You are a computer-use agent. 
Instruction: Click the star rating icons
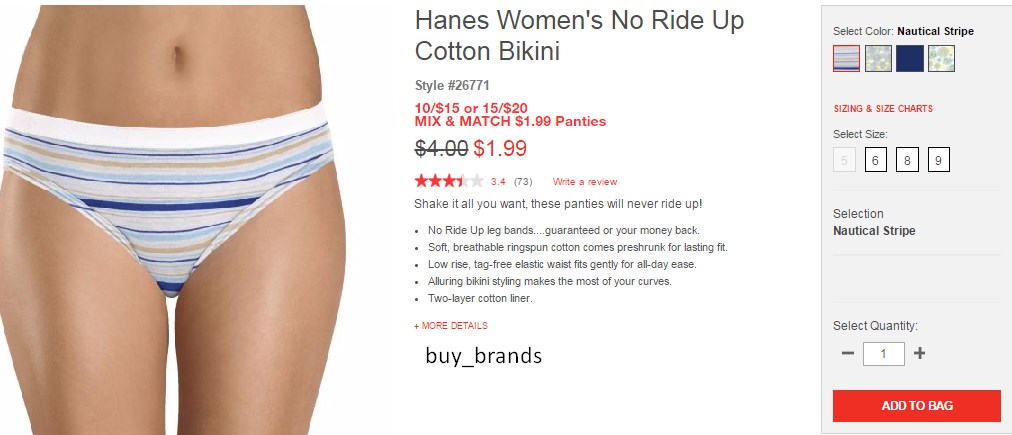[449, 181]
